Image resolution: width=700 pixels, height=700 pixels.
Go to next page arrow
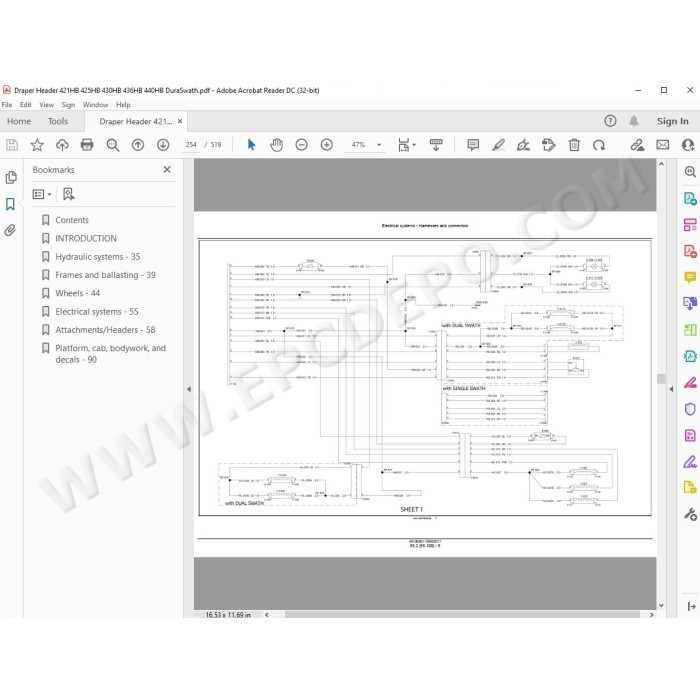(x=163, y=145)
